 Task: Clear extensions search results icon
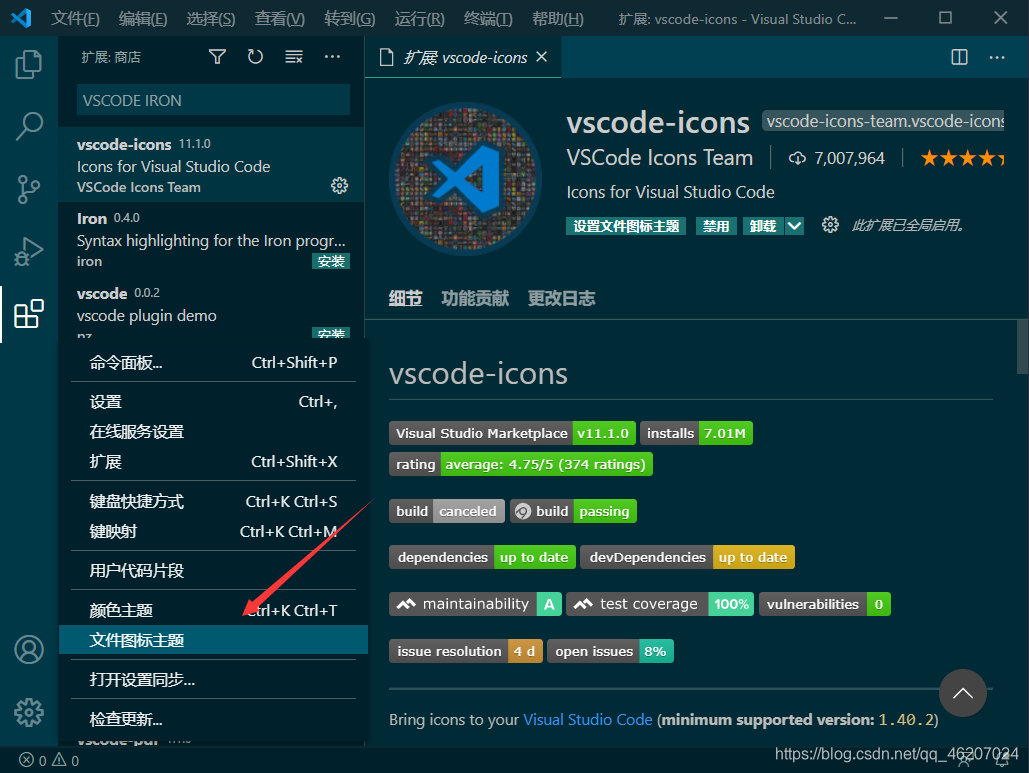[x=294, y=57]
